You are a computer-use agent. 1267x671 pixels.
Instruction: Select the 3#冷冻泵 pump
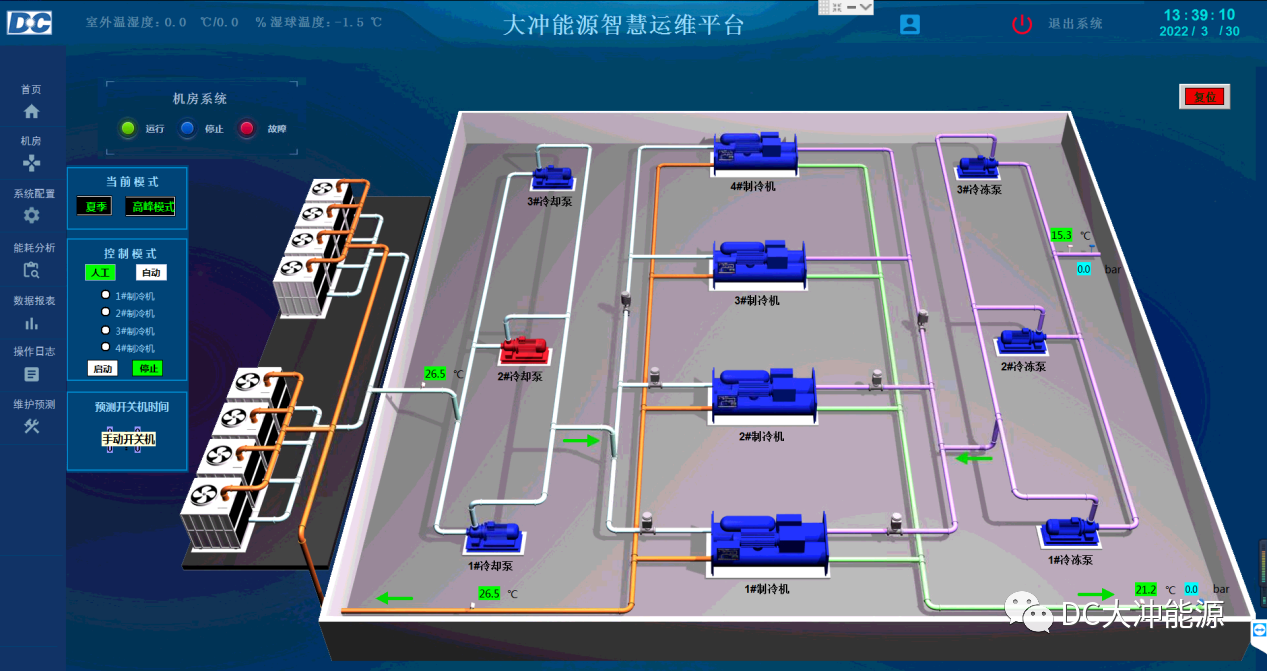pyautogui.click(x=979, y=167)
